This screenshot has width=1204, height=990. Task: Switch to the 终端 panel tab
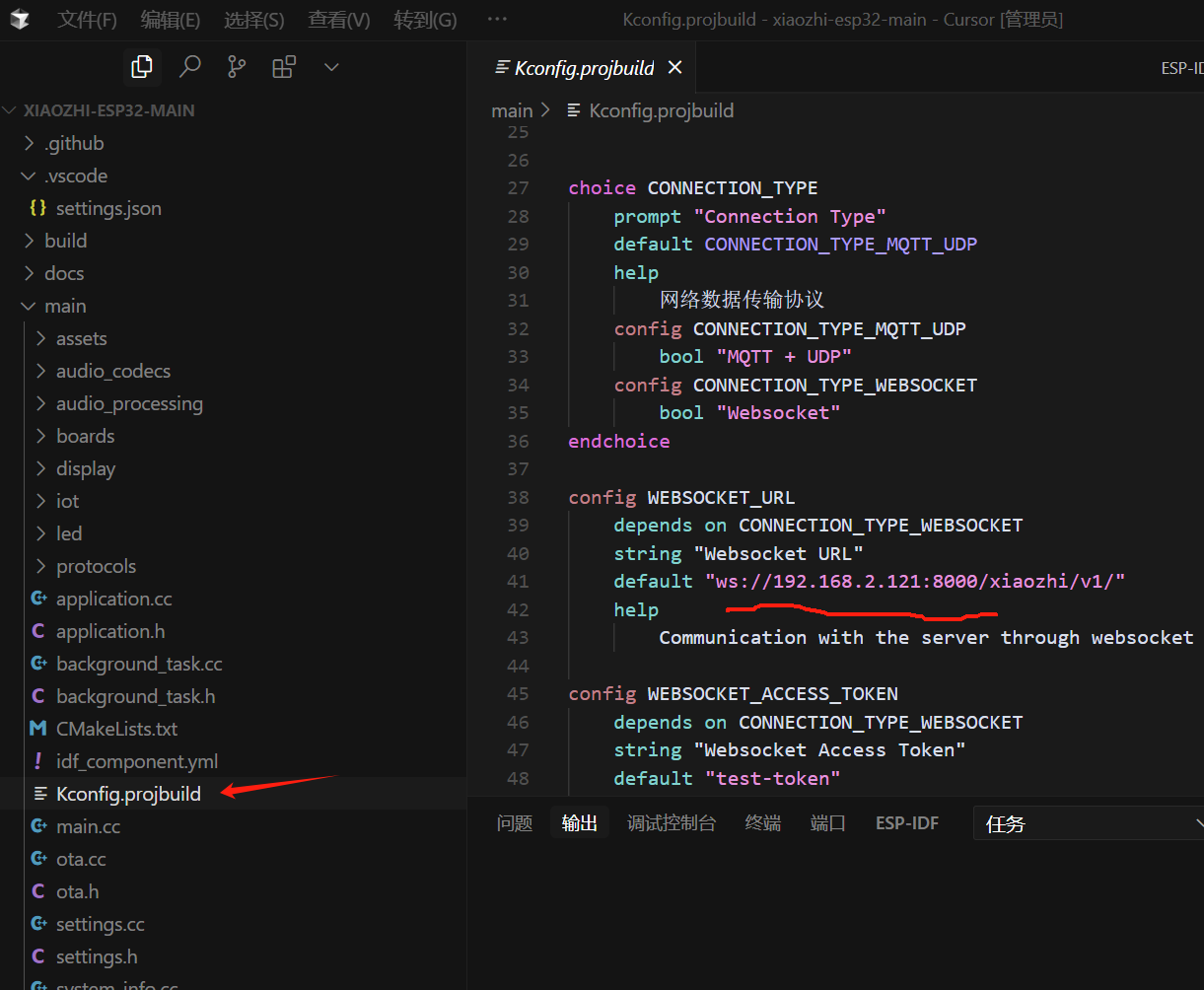pos(762,823)
